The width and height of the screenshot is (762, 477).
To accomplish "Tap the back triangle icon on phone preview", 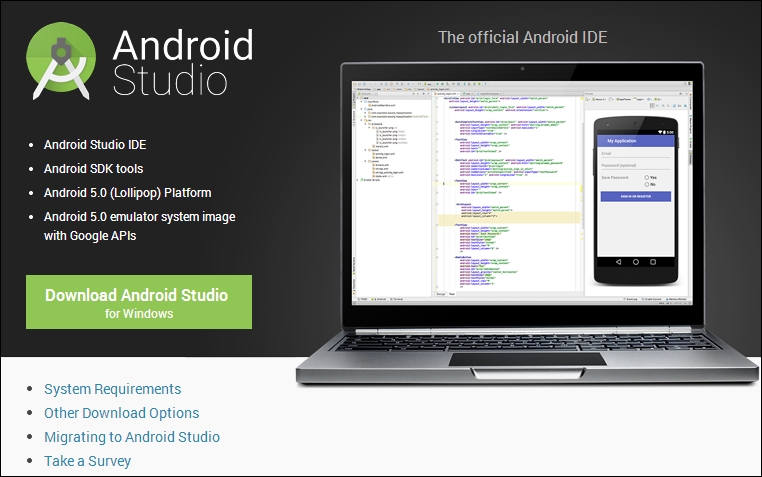I will click(x=618, y=262).
